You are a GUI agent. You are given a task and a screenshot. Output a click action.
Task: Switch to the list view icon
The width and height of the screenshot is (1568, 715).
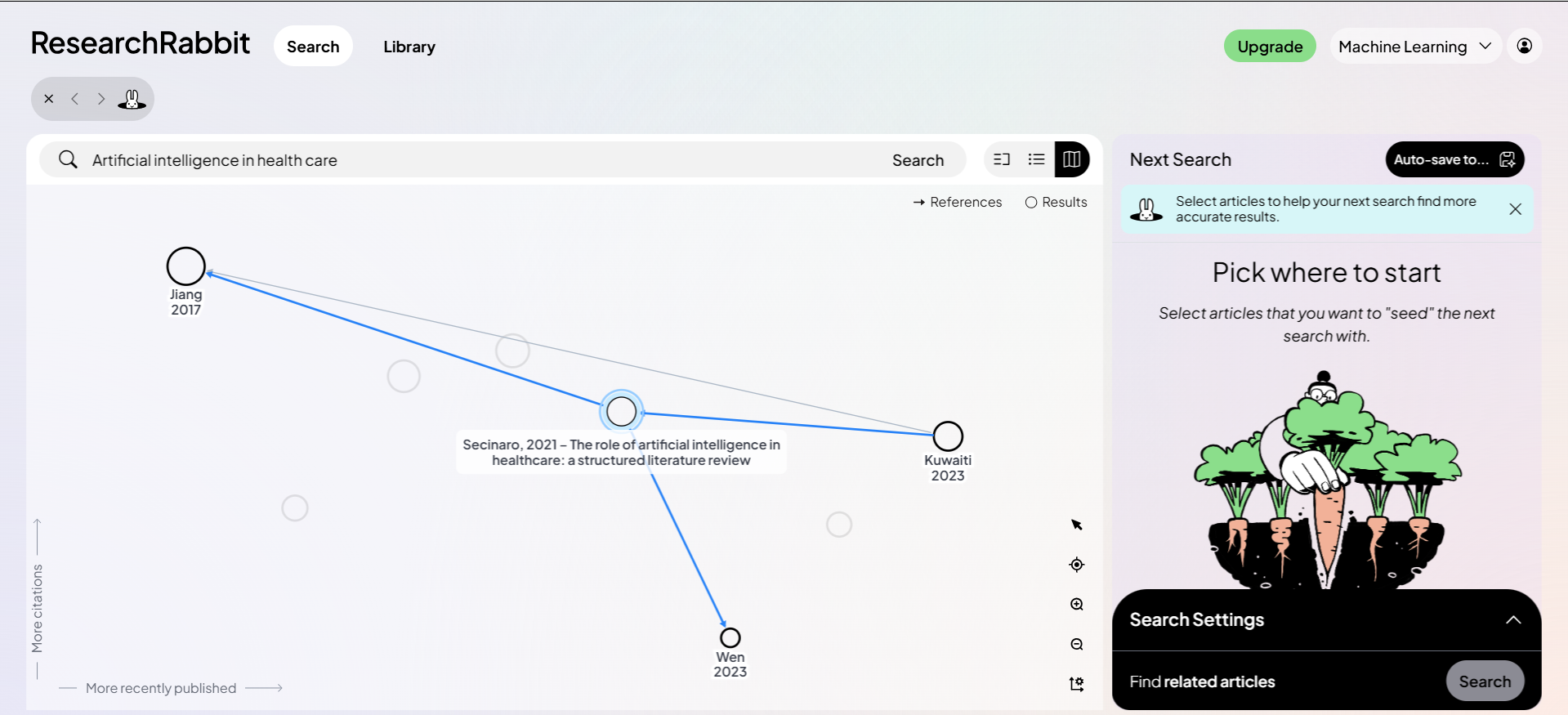[1036, 159]
